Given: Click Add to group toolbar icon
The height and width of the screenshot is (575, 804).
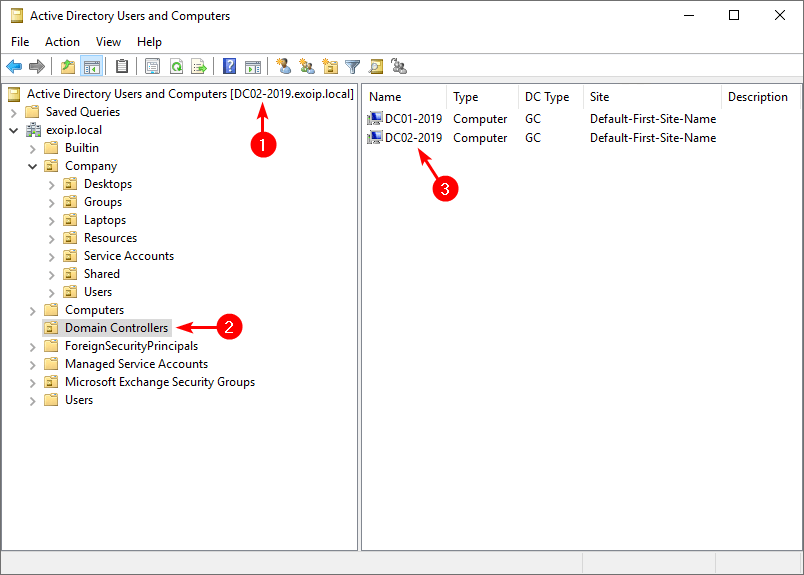Looking at the screenshot, I should [399, 66].
